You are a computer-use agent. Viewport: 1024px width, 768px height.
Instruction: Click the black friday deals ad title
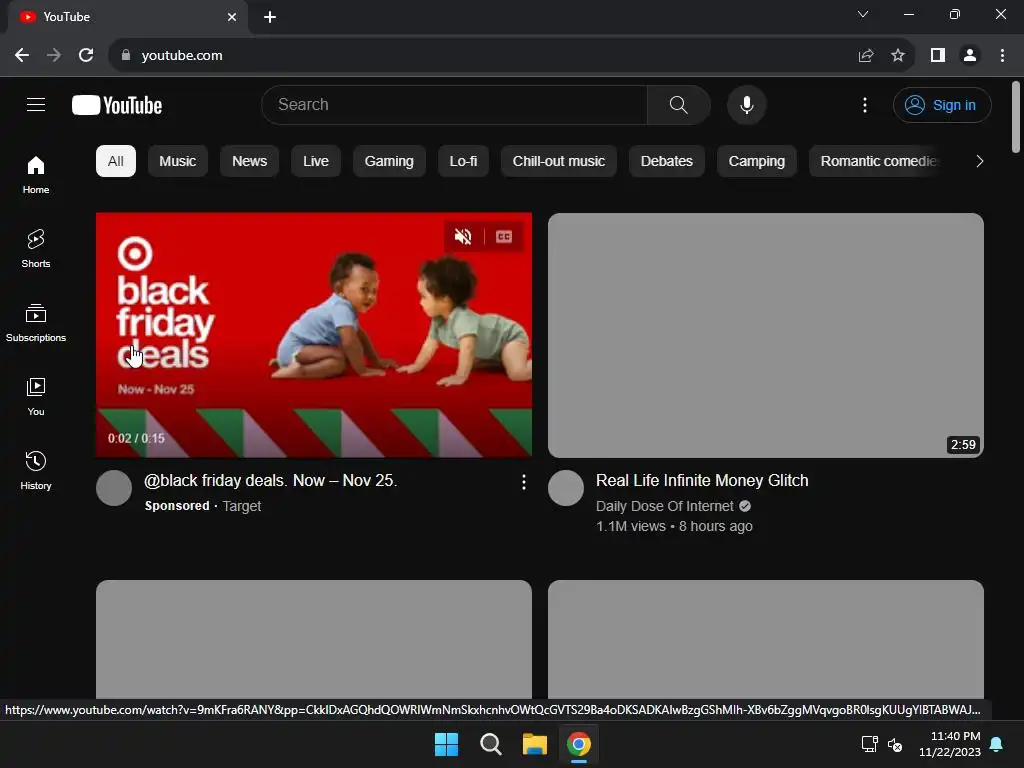pyautogui.click(x=270, y=481)
